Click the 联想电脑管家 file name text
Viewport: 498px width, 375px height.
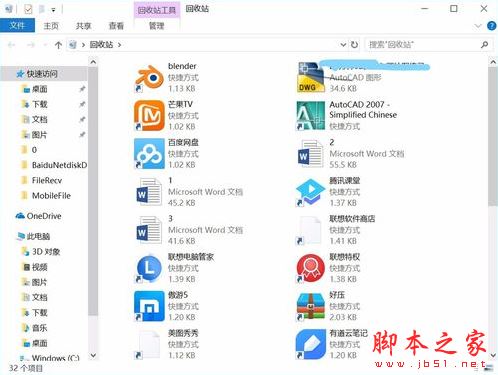click(191, 257)
